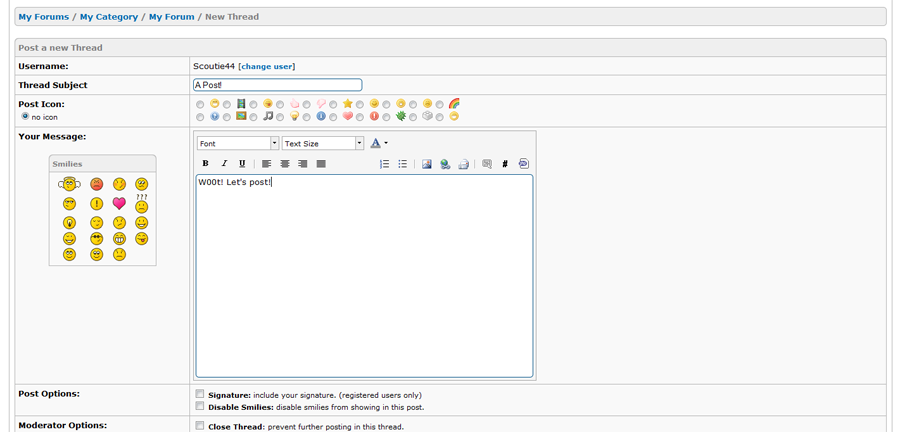Insert the sad smiley with question marks
Screen dimensions: 900x432
(142, 204)
